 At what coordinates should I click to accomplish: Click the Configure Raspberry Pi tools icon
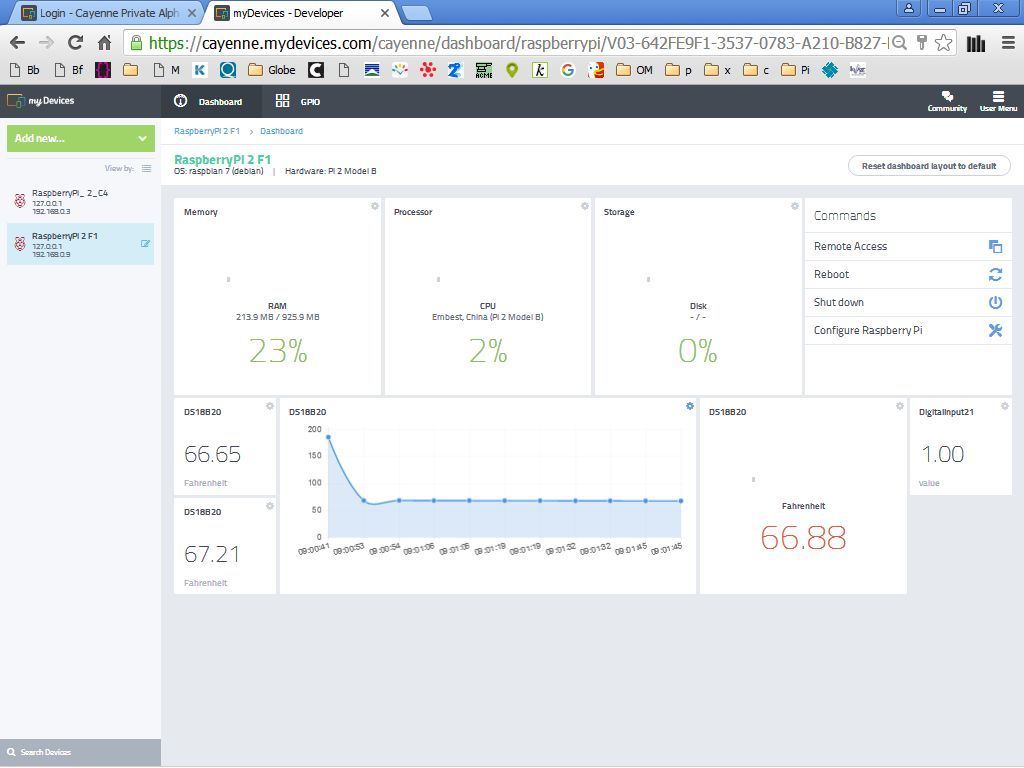click(995, 330)
